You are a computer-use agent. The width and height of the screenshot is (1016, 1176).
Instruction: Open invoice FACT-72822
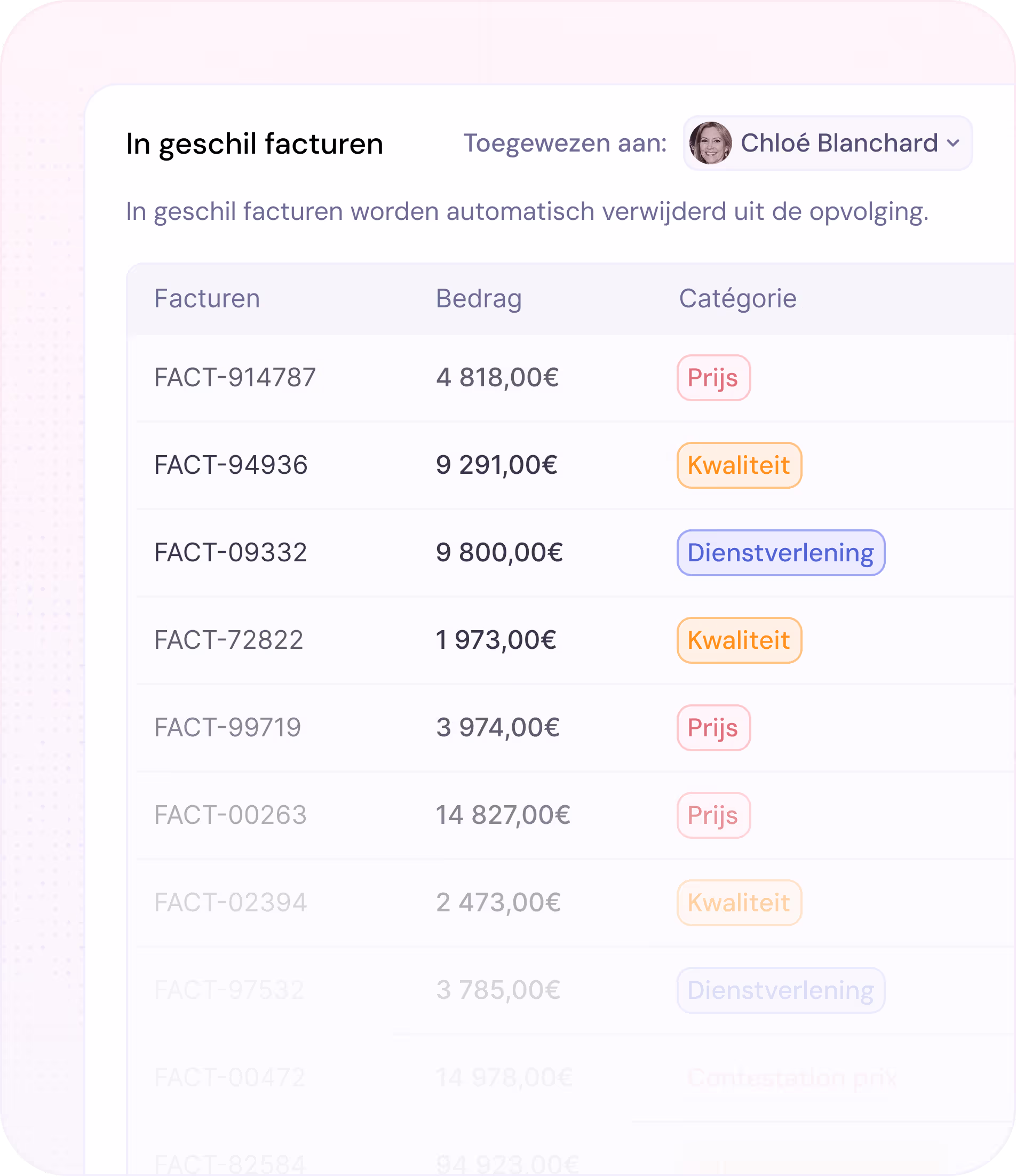[x=229, y=640]
